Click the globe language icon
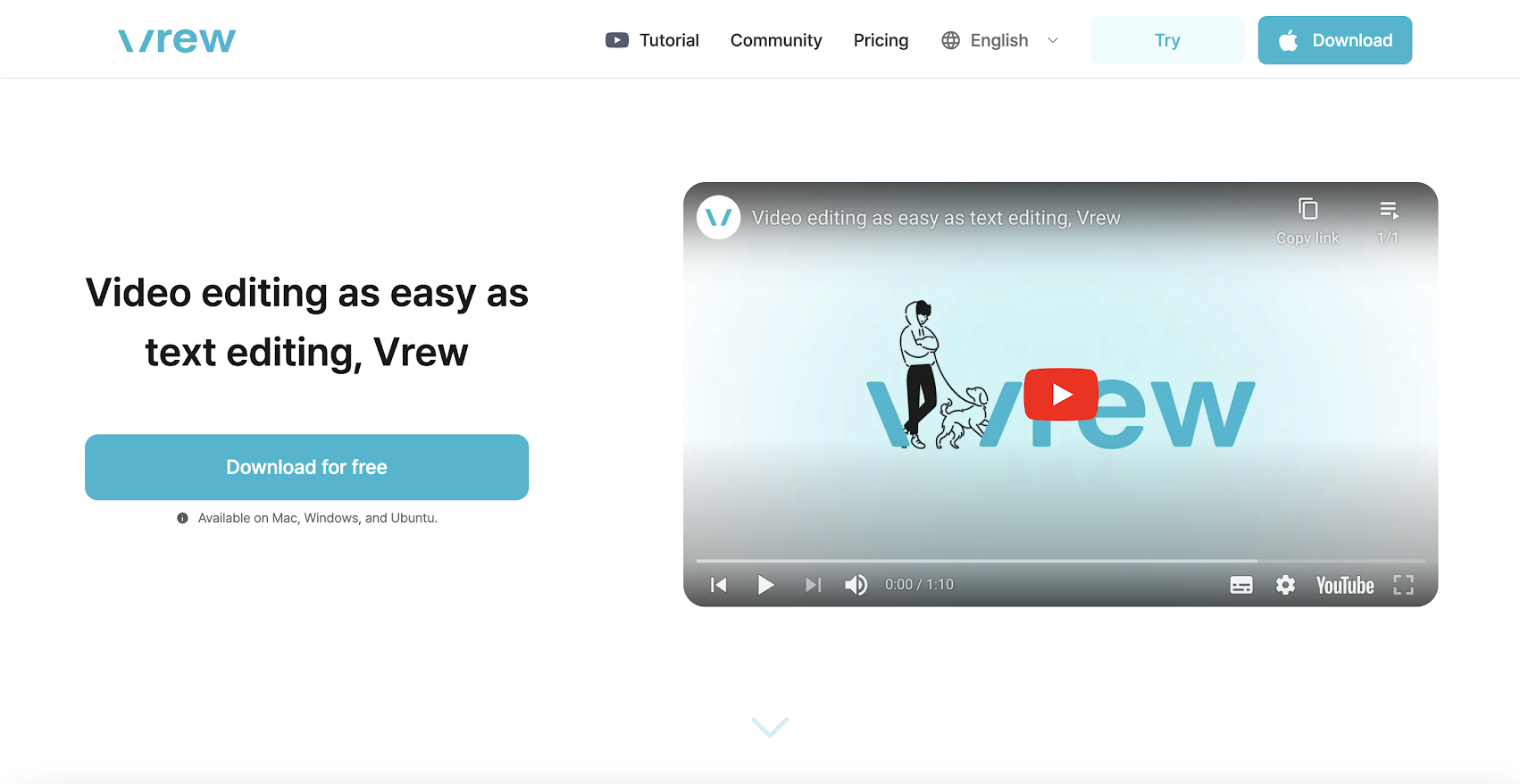 pyautogui.click(x=951, y=40)
